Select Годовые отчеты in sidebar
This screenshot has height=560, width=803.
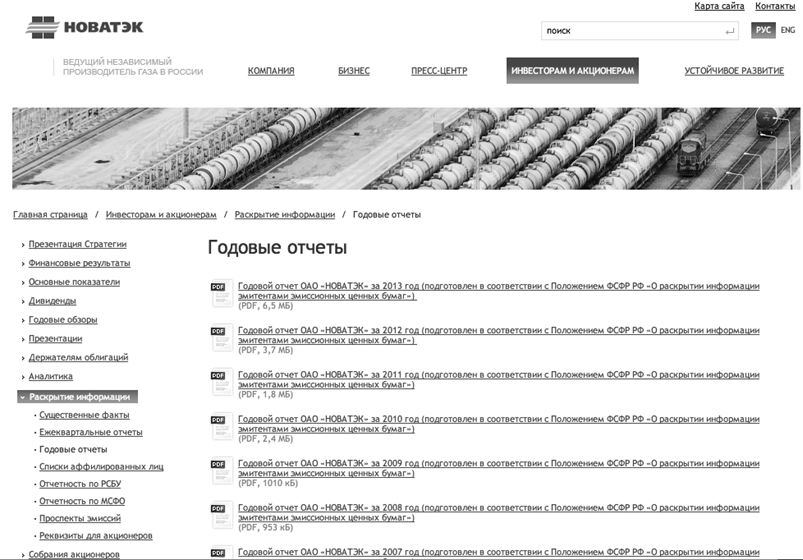pyautogui.click(x=73, y=450)
